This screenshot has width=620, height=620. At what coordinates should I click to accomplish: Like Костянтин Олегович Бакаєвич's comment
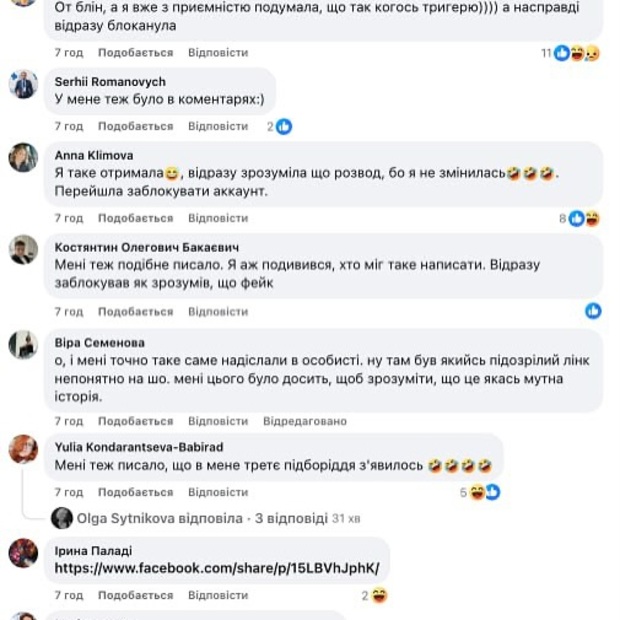coord(136,312)
